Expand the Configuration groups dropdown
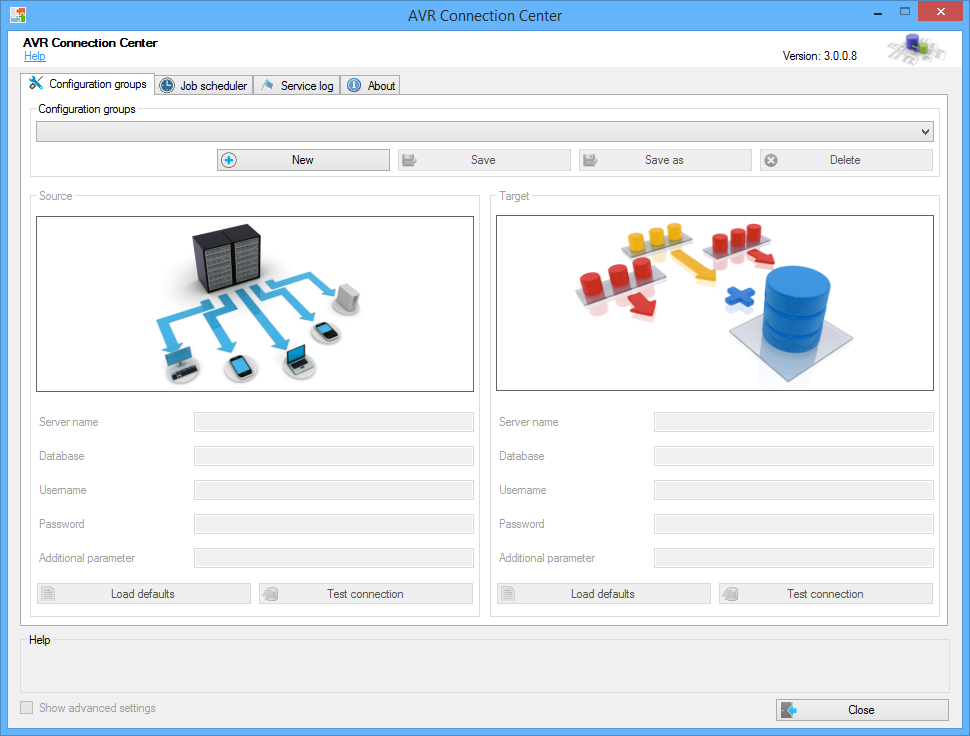Image resolution: width=970 pixels, height=736 pixels. [x=925, y=132]
